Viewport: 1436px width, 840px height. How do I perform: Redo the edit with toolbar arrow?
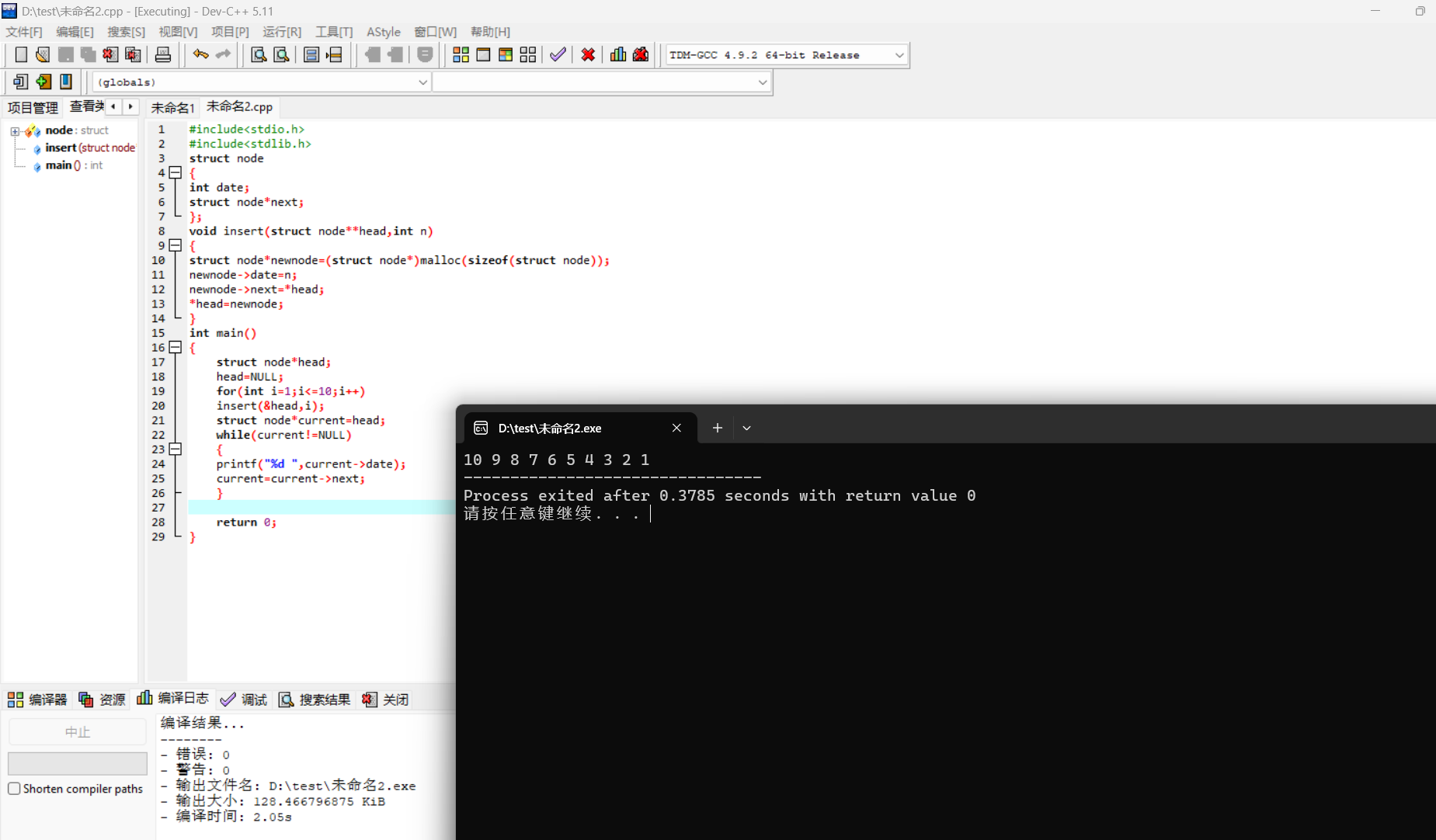[x=224, y=54]
